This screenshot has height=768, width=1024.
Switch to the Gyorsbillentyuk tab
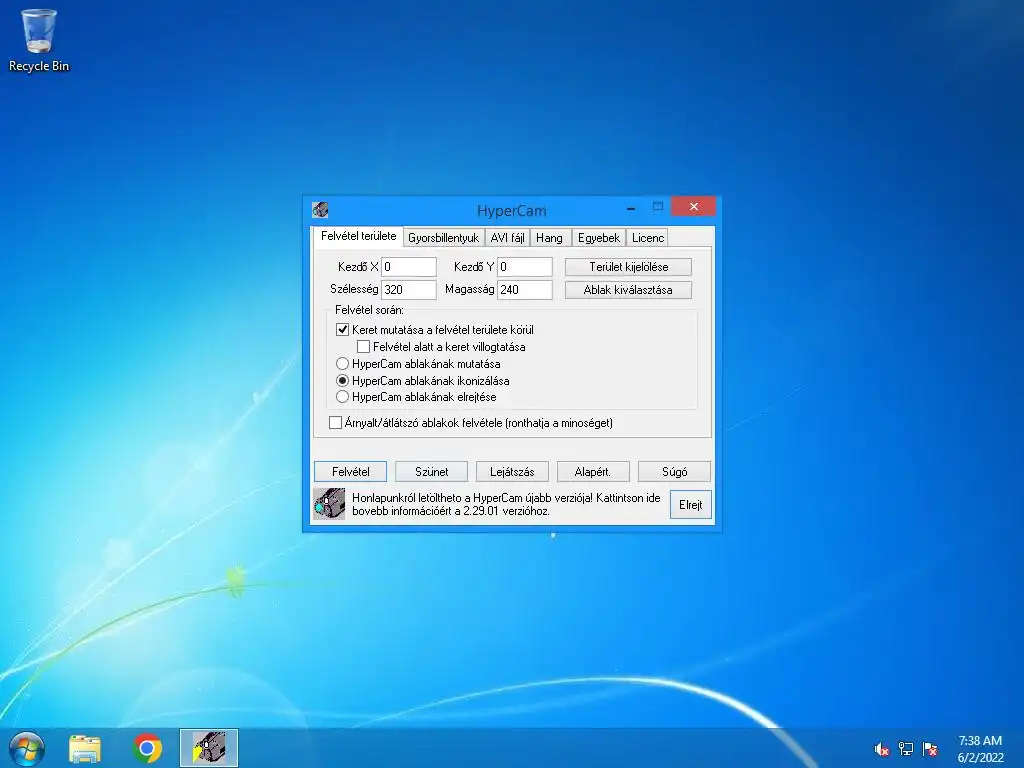pyautogui.click(x=443, y=238)
